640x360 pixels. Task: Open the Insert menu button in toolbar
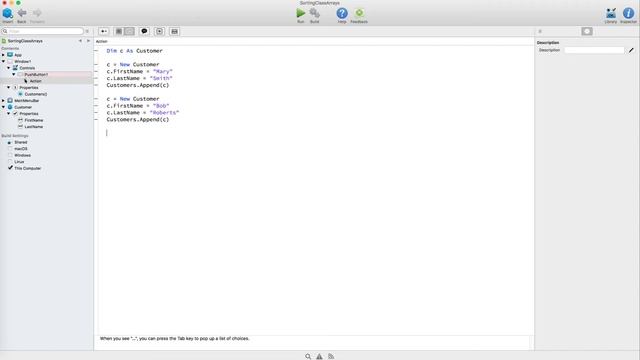8,15
